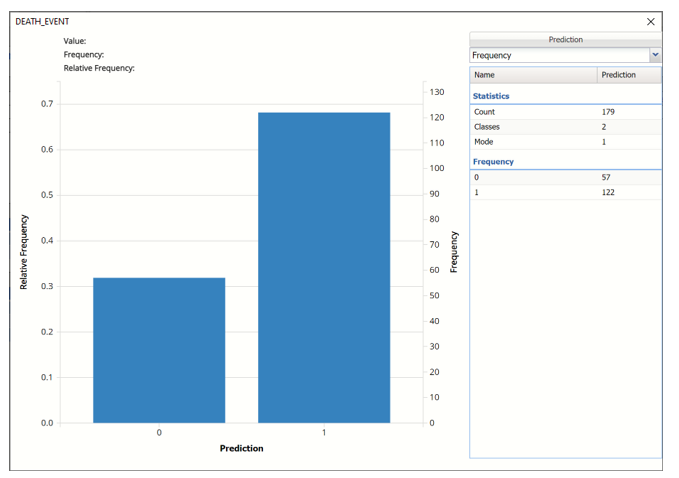Image resolution: width=679 pixels, height=478 pixels.
Task: Select the Classes row in statistics
Action: click(x=565, y=127)
